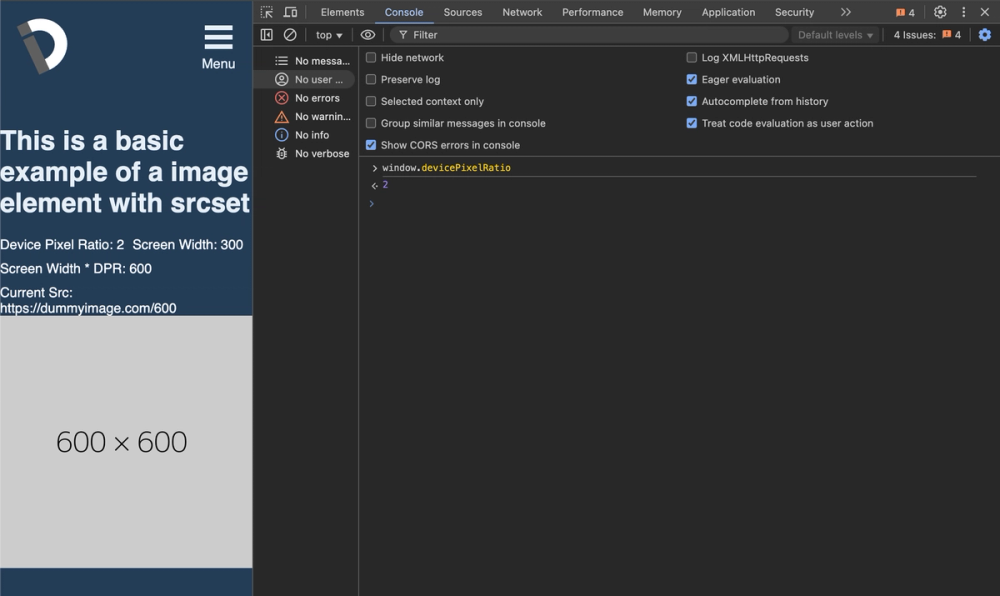Click the Screen Width * DPR: 600 text

click(x=76, y=269)
